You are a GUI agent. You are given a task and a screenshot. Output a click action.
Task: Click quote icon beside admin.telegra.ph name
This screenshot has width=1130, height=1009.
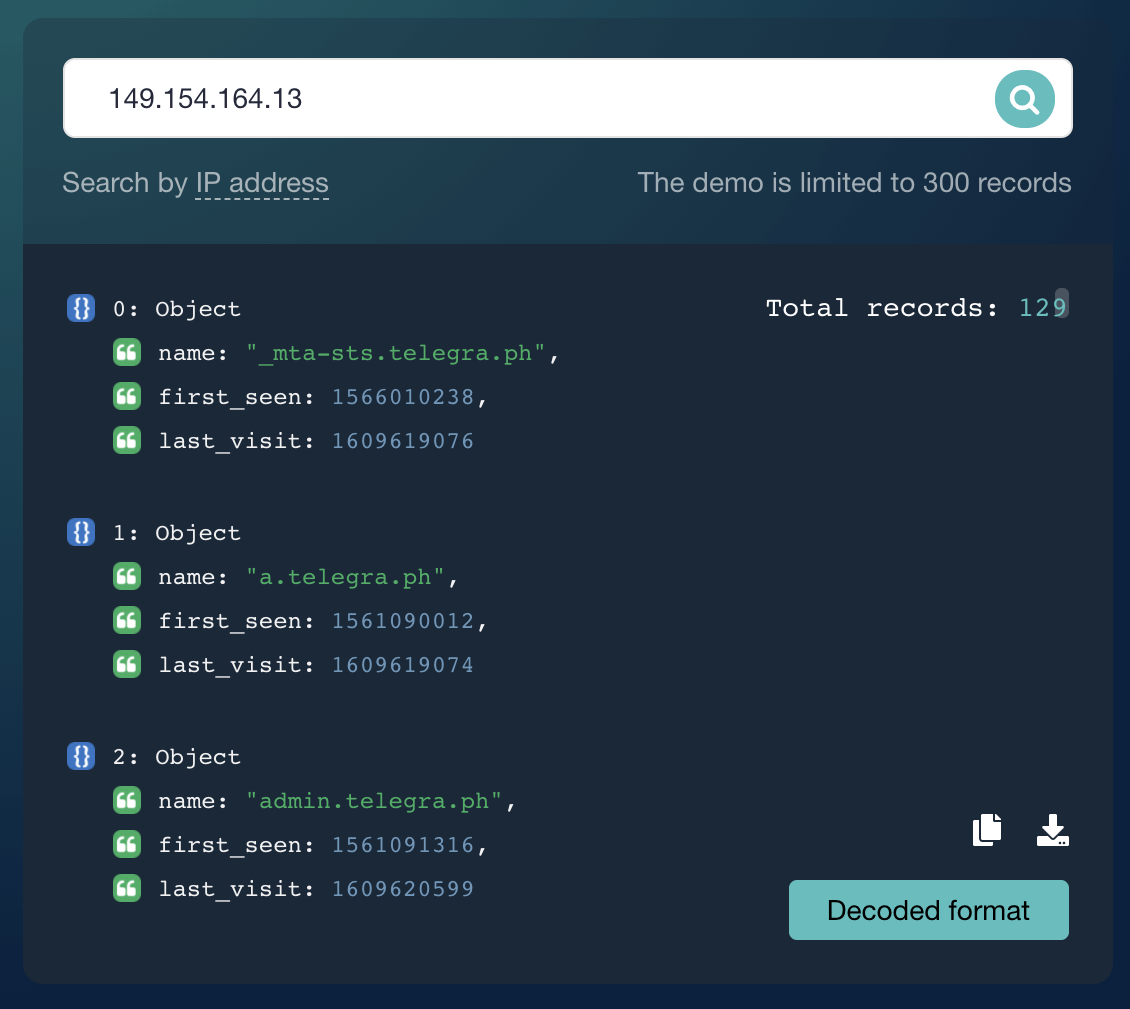pos(127,801)
